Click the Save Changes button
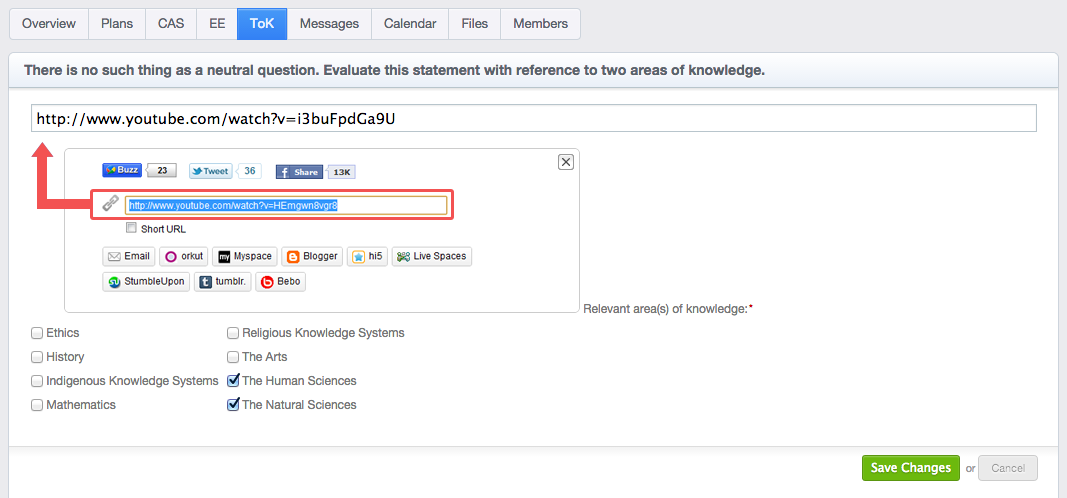The width and height of the screenshot is (1067, 498). tap(910, 468)
